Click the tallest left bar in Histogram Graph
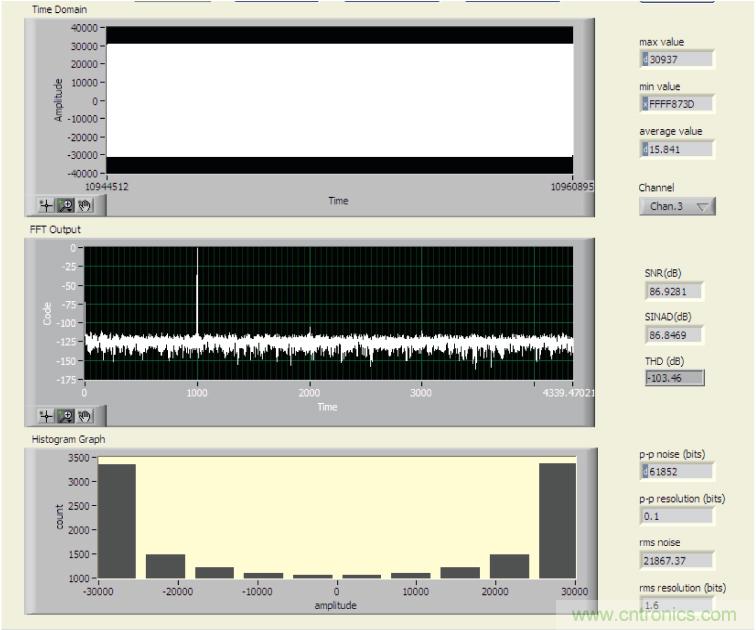756x630 pixels. pyautogui.click(x=116, y=520)
